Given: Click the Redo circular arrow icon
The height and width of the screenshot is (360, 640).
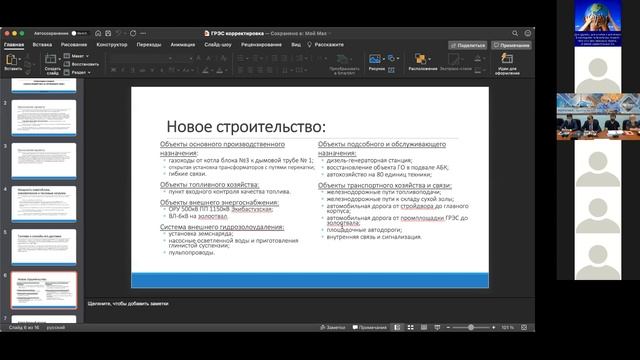Looking at the screenshot, I should [x=133, y=33].
